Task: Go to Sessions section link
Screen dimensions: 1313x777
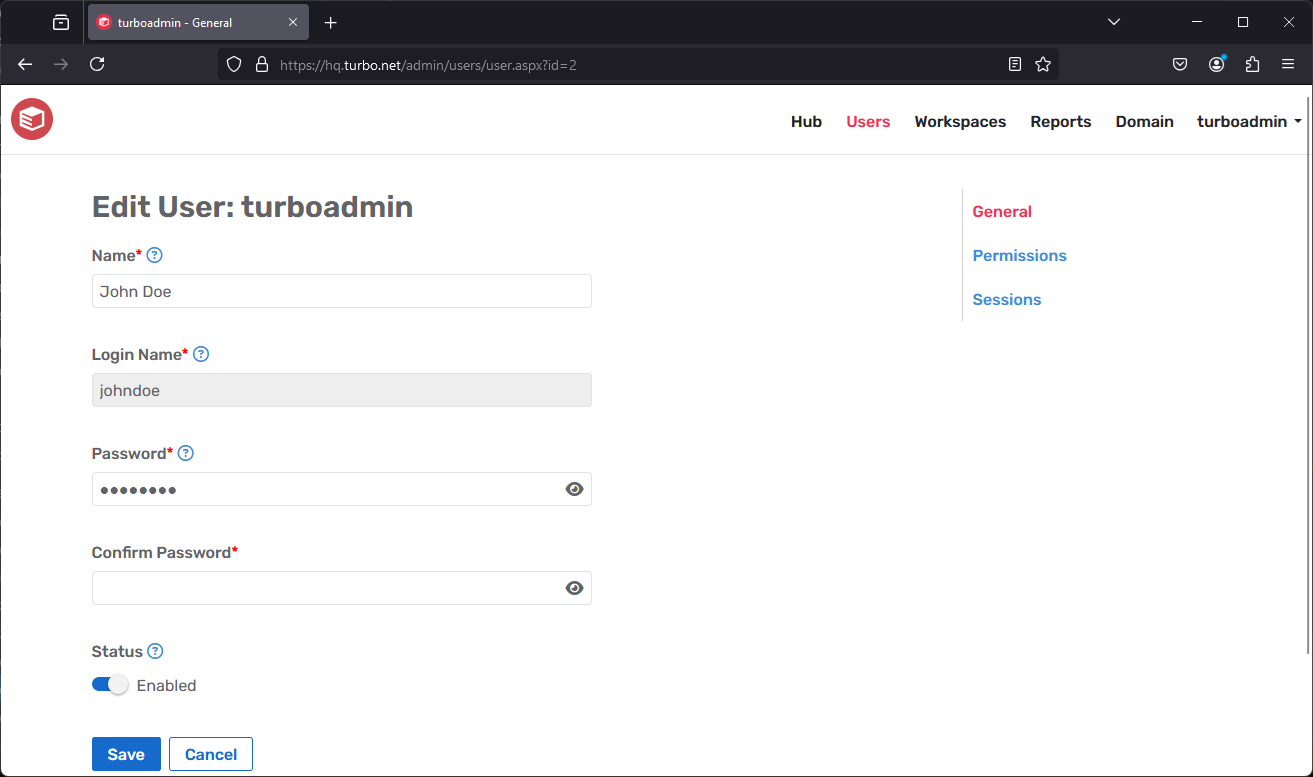Action: pos(1007,299)
